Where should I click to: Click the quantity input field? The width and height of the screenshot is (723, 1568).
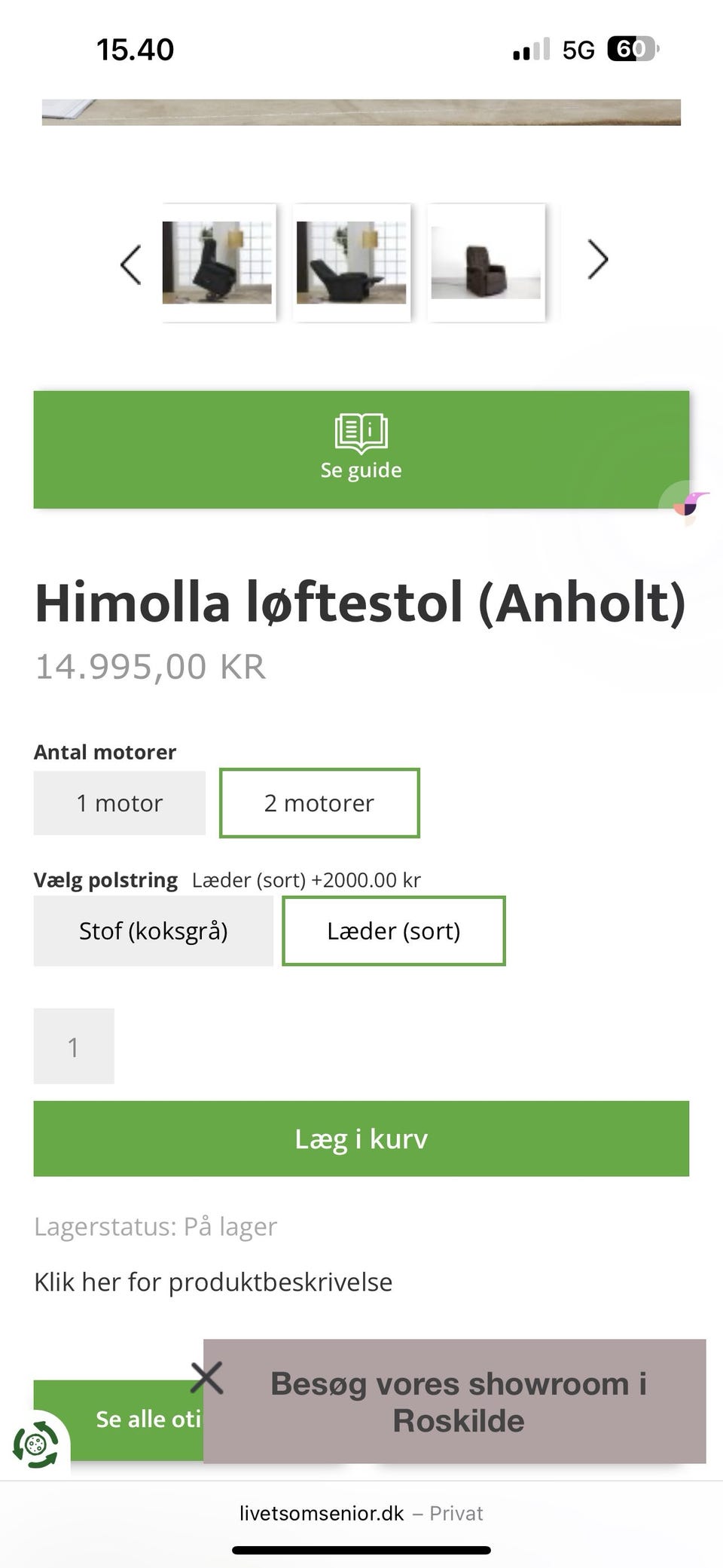74,1047
